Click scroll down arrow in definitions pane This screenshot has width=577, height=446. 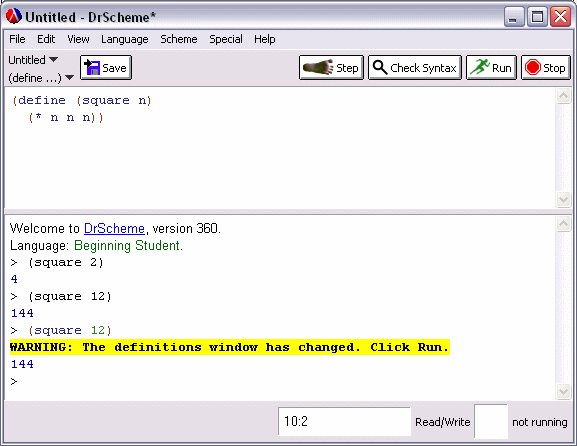(x=563, y=199)
